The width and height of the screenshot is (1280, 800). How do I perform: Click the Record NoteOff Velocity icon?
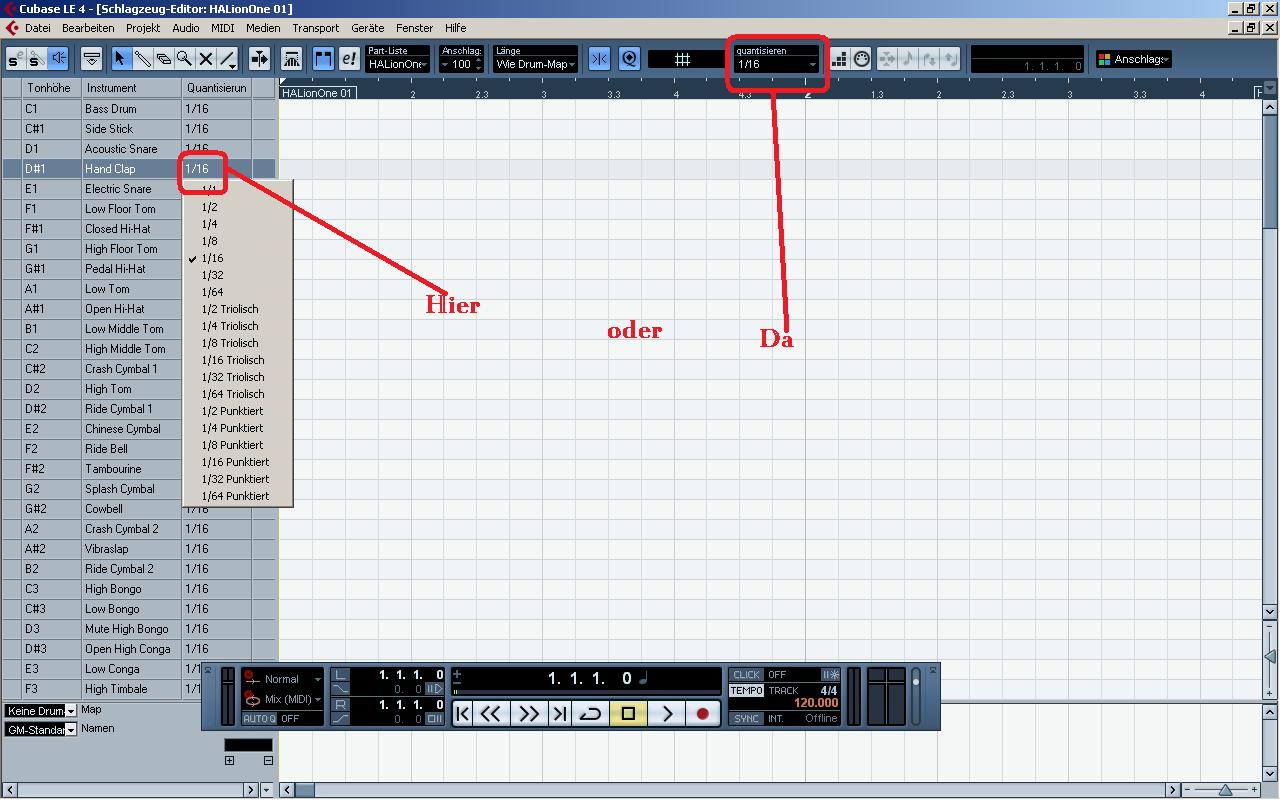[950, 59]
